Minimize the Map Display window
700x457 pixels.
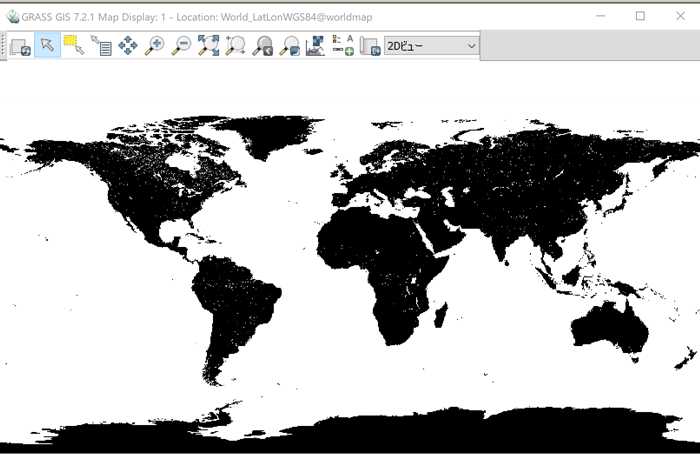coord(601,16)
